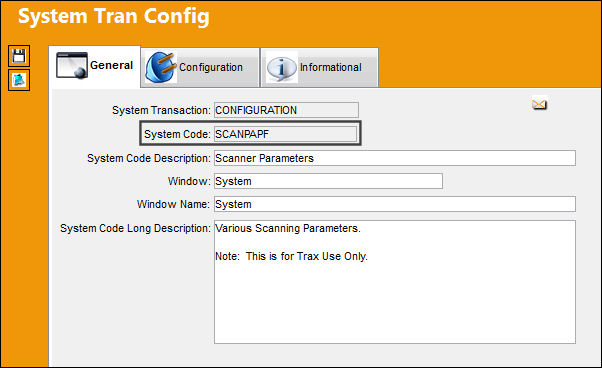Click the note 'This is for Trax Use Only.'
This screenshot has height=368, width=602.
point(307,256)
